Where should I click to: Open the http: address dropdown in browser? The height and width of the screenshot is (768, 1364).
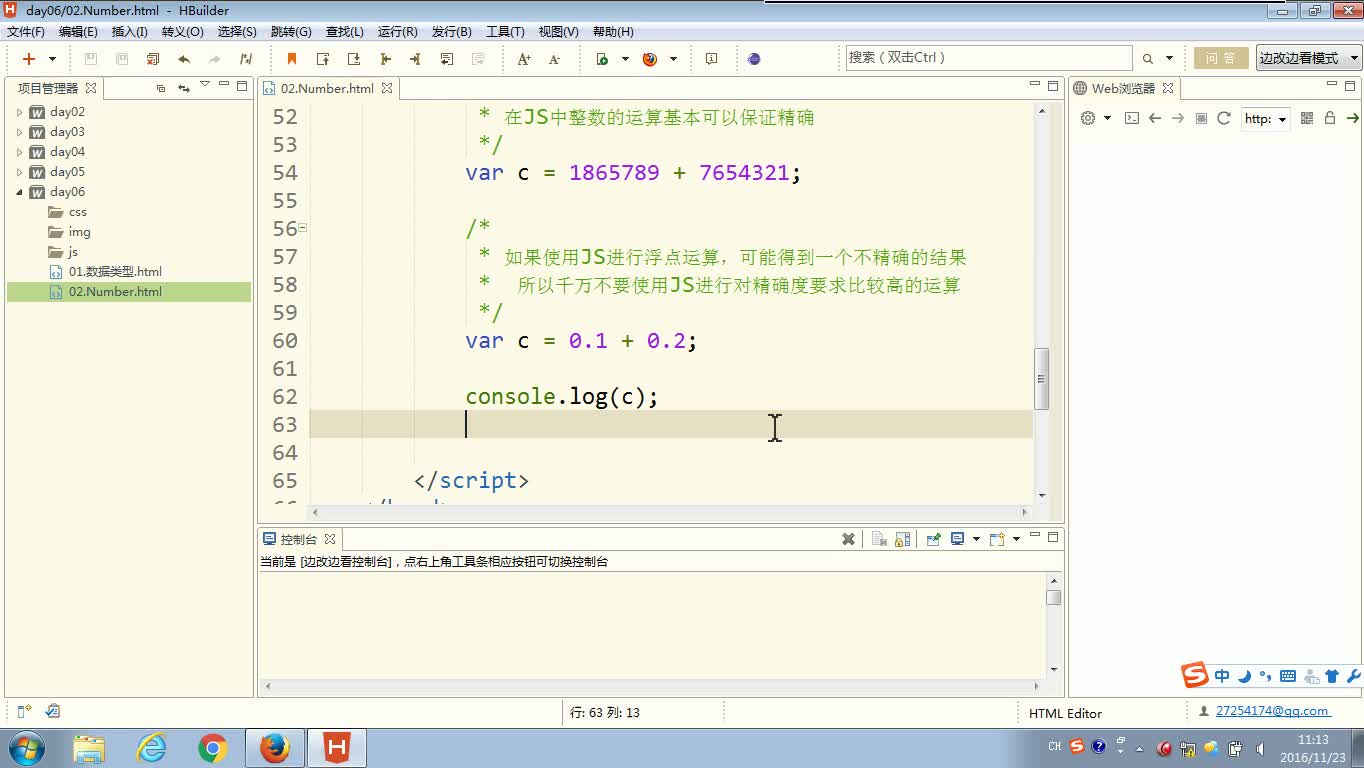click(1265, 119)
